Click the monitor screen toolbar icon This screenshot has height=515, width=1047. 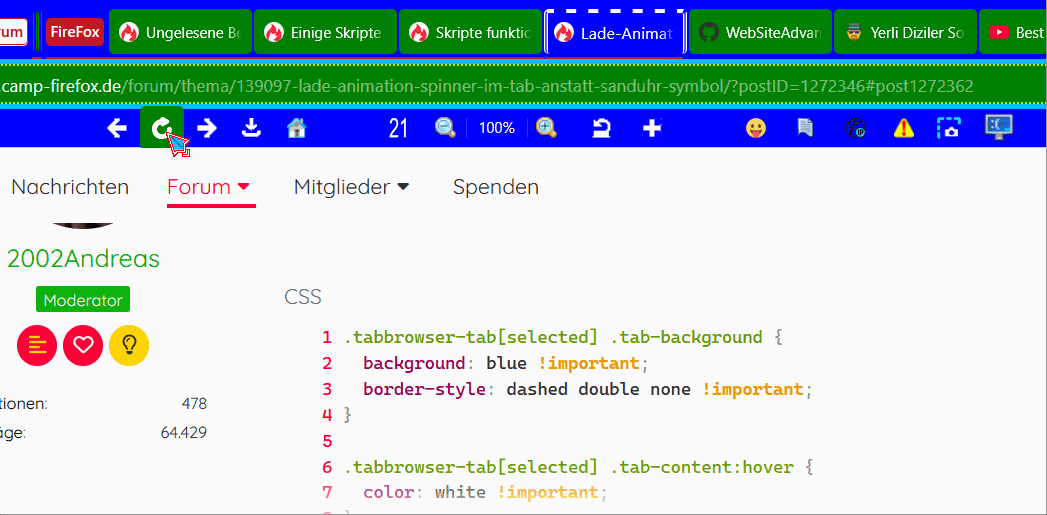(999, 127)
